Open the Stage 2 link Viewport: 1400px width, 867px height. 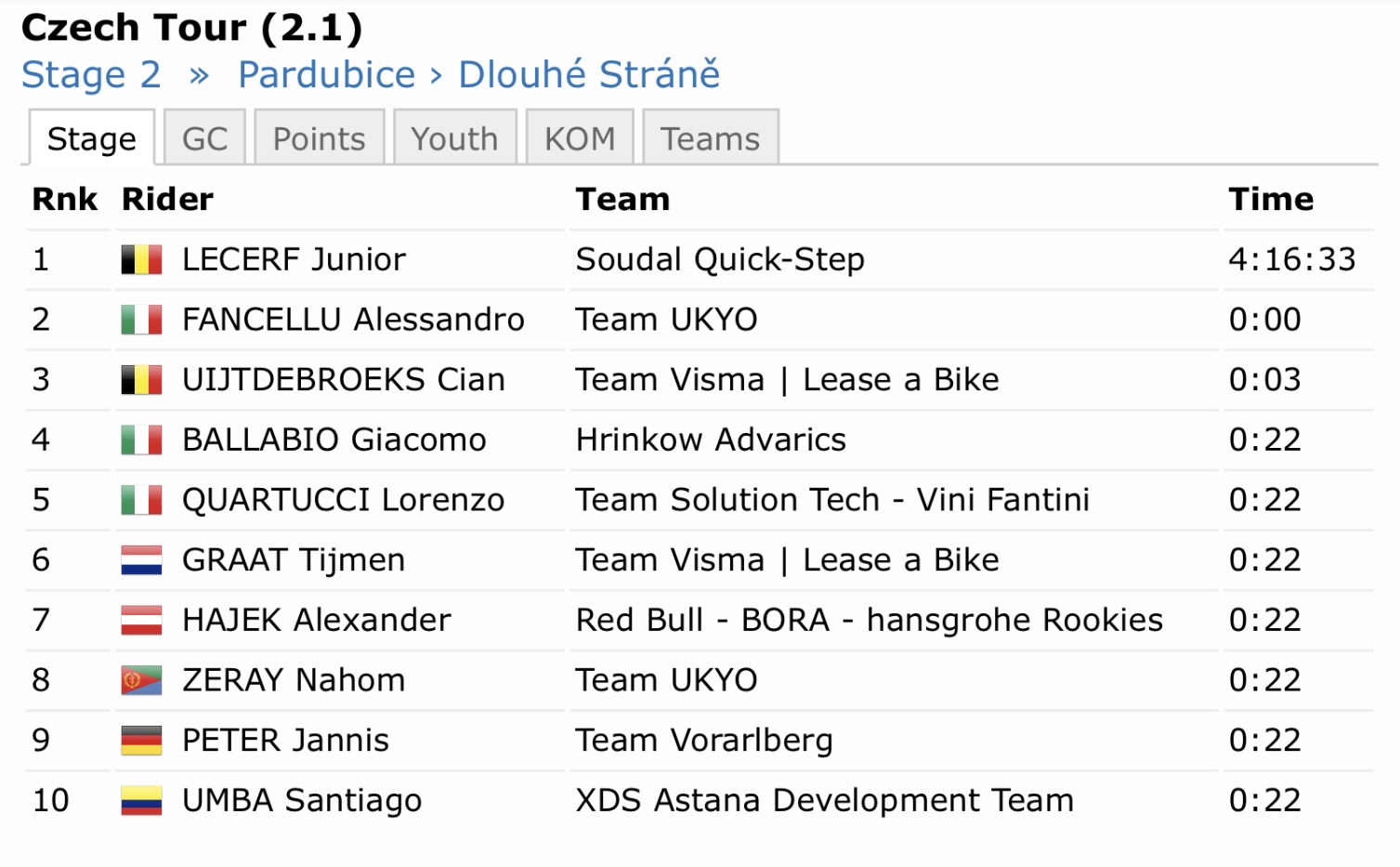coord(91,74)
